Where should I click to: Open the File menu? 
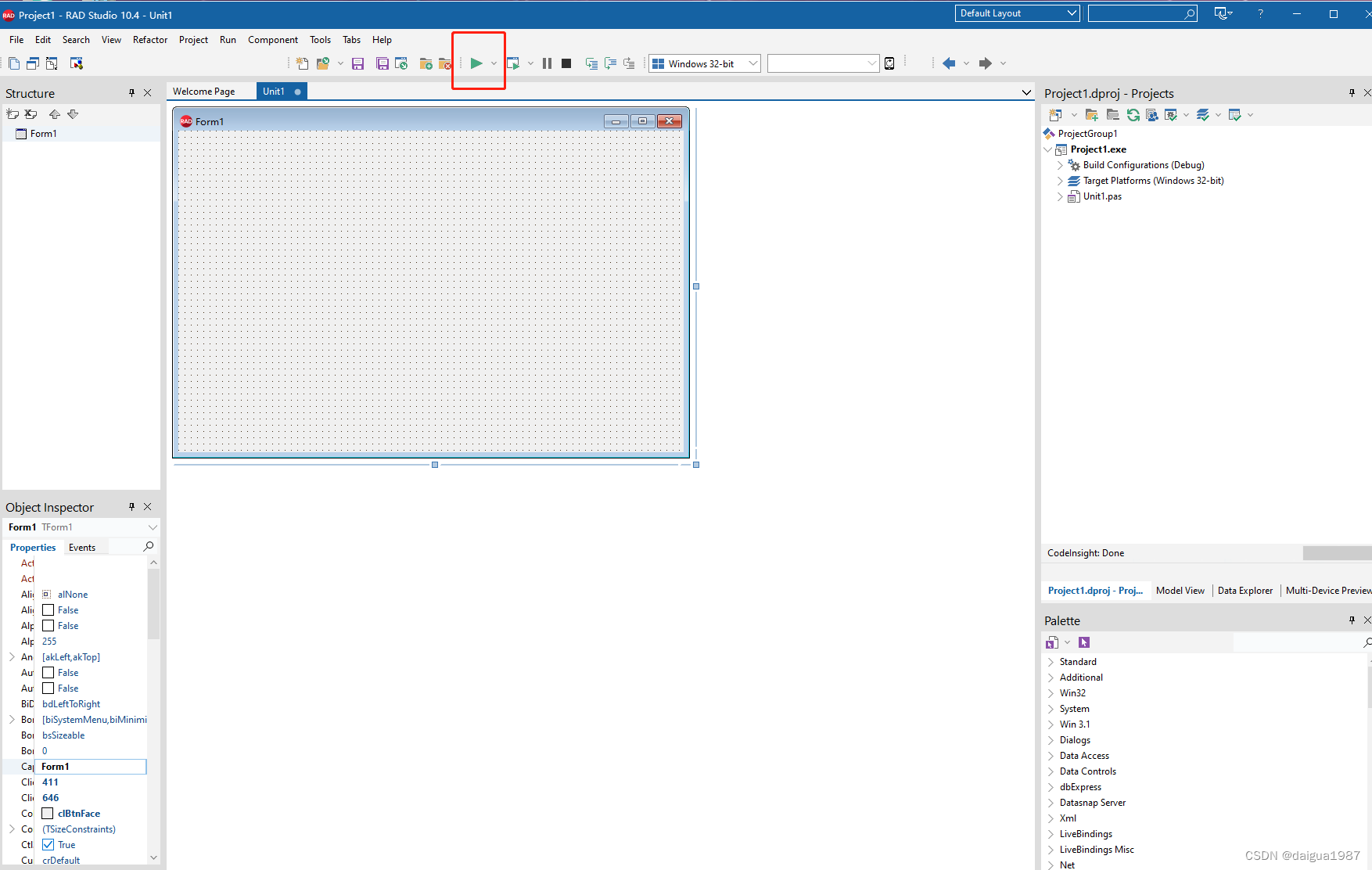pos(16,40)
